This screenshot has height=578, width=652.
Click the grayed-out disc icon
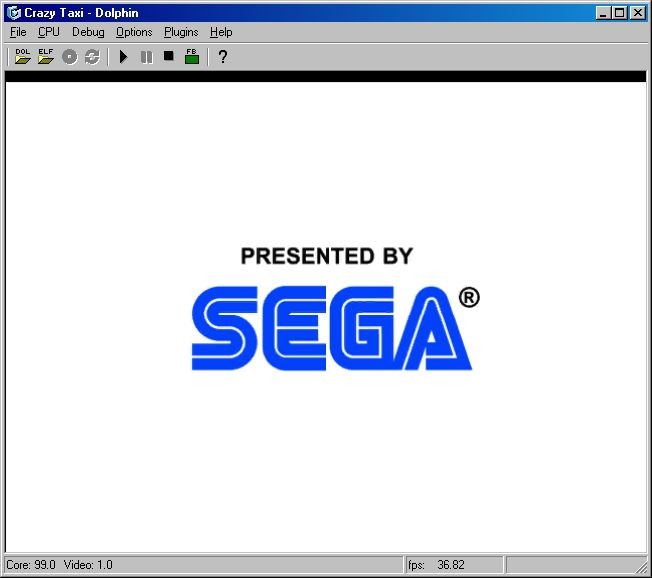pyautogui.click(x=69, y=57)
